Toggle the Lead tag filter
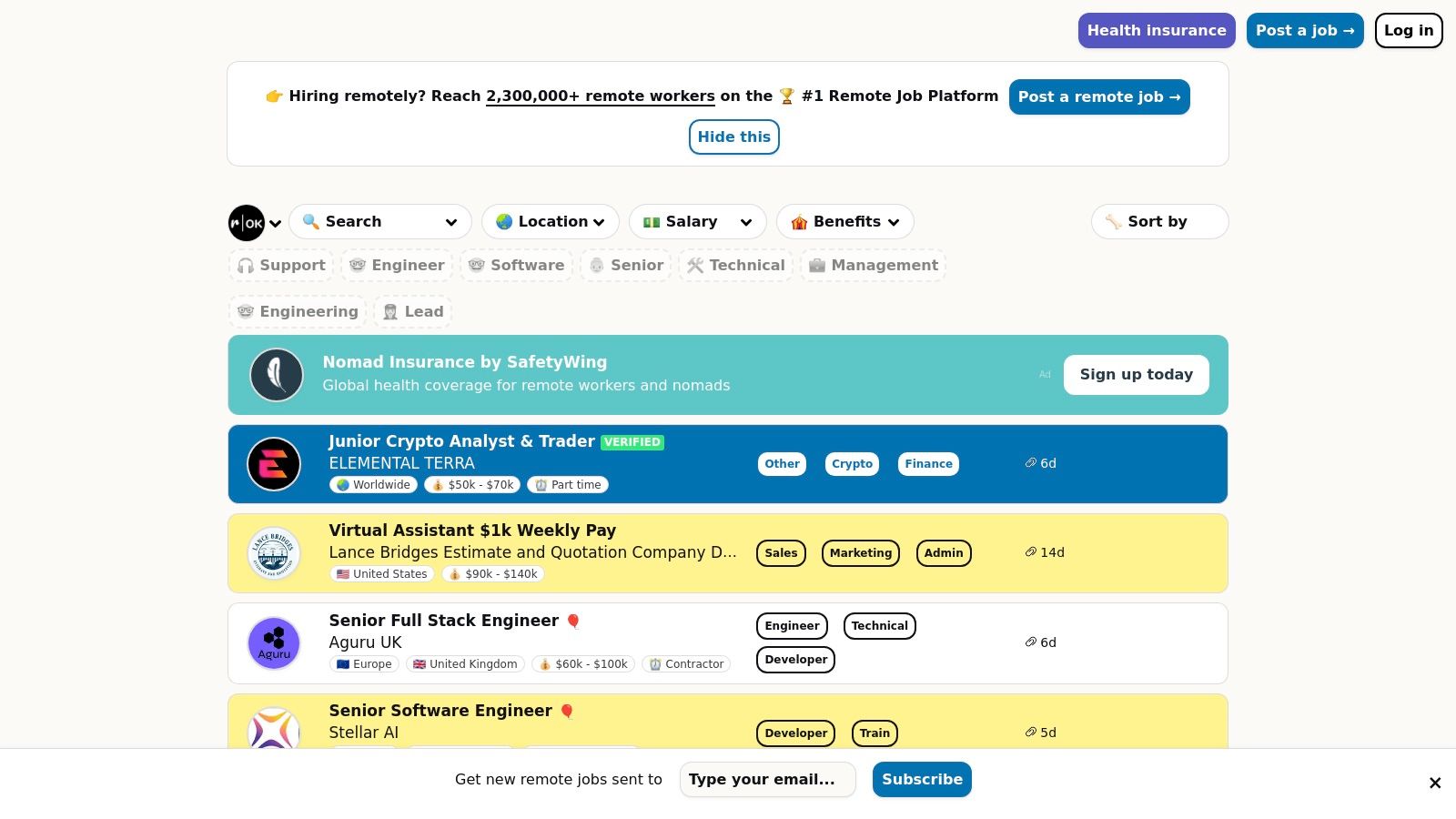This screenshot has width=1456, height=819. tap(413, 312)
